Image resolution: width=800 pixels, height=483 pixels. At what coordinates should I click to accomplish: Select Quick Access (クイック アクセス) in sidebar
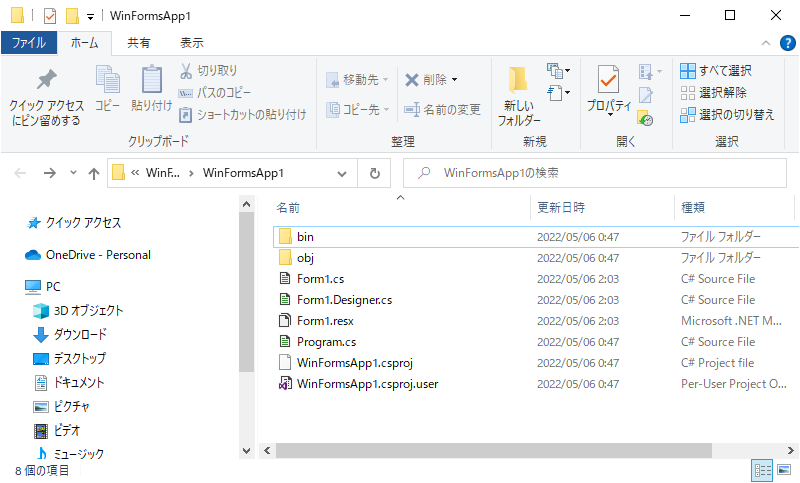74,223
